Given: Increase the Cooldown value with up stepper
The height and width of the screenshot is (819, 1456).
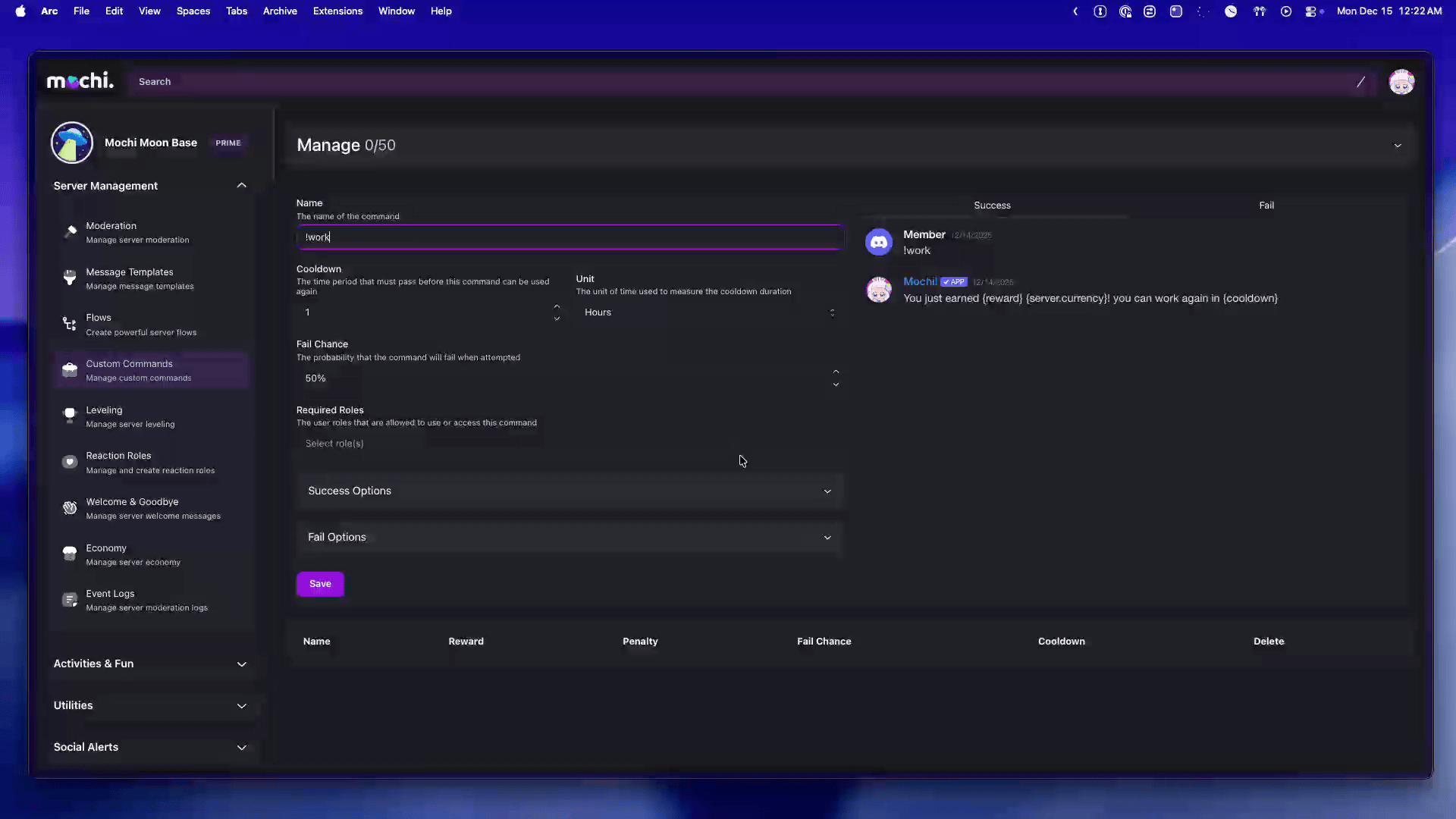Looking at the screenshot, I should (557, 306).
